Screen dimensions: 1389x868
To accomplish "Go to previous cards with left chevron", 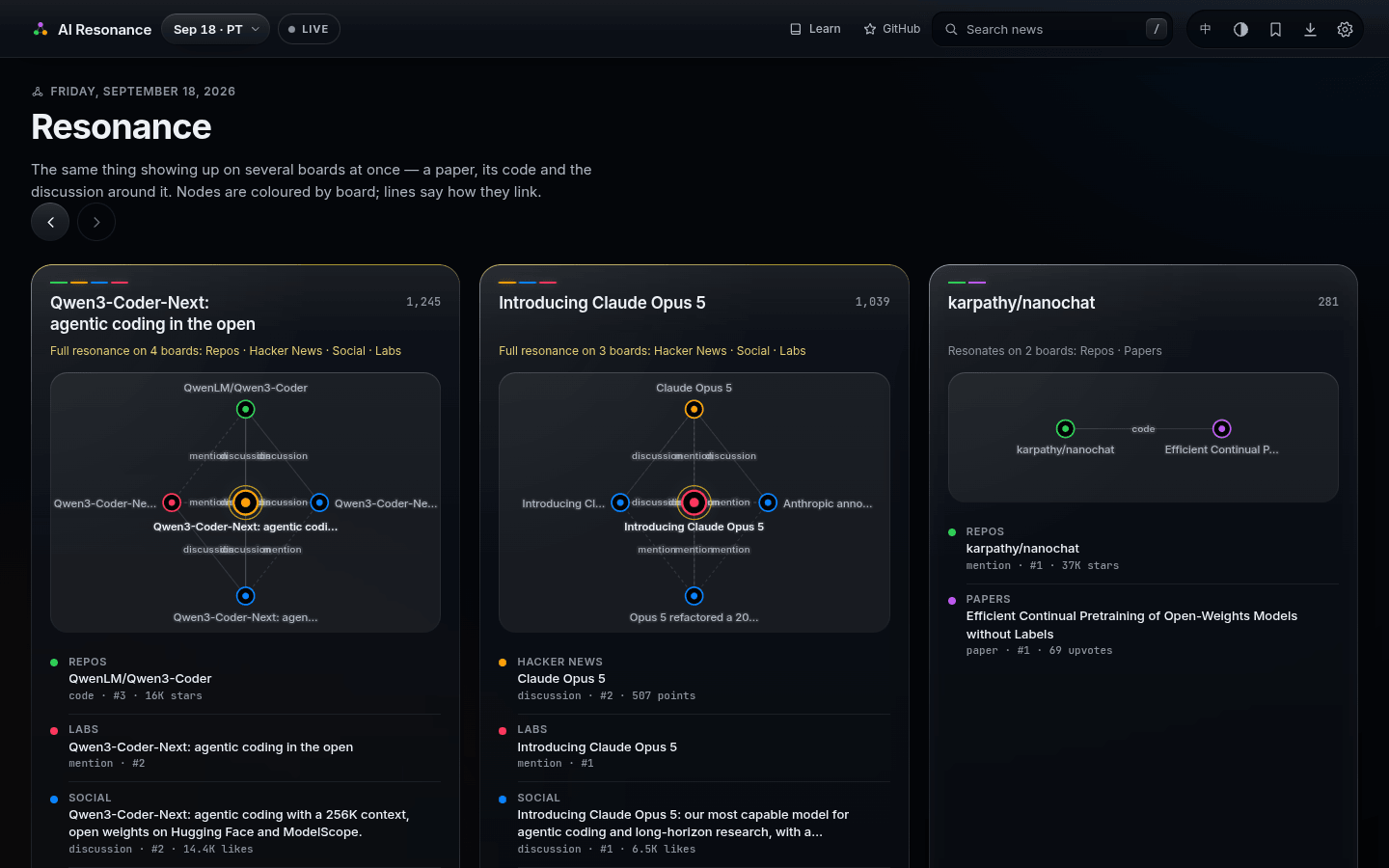I will (x=50, y=222).
